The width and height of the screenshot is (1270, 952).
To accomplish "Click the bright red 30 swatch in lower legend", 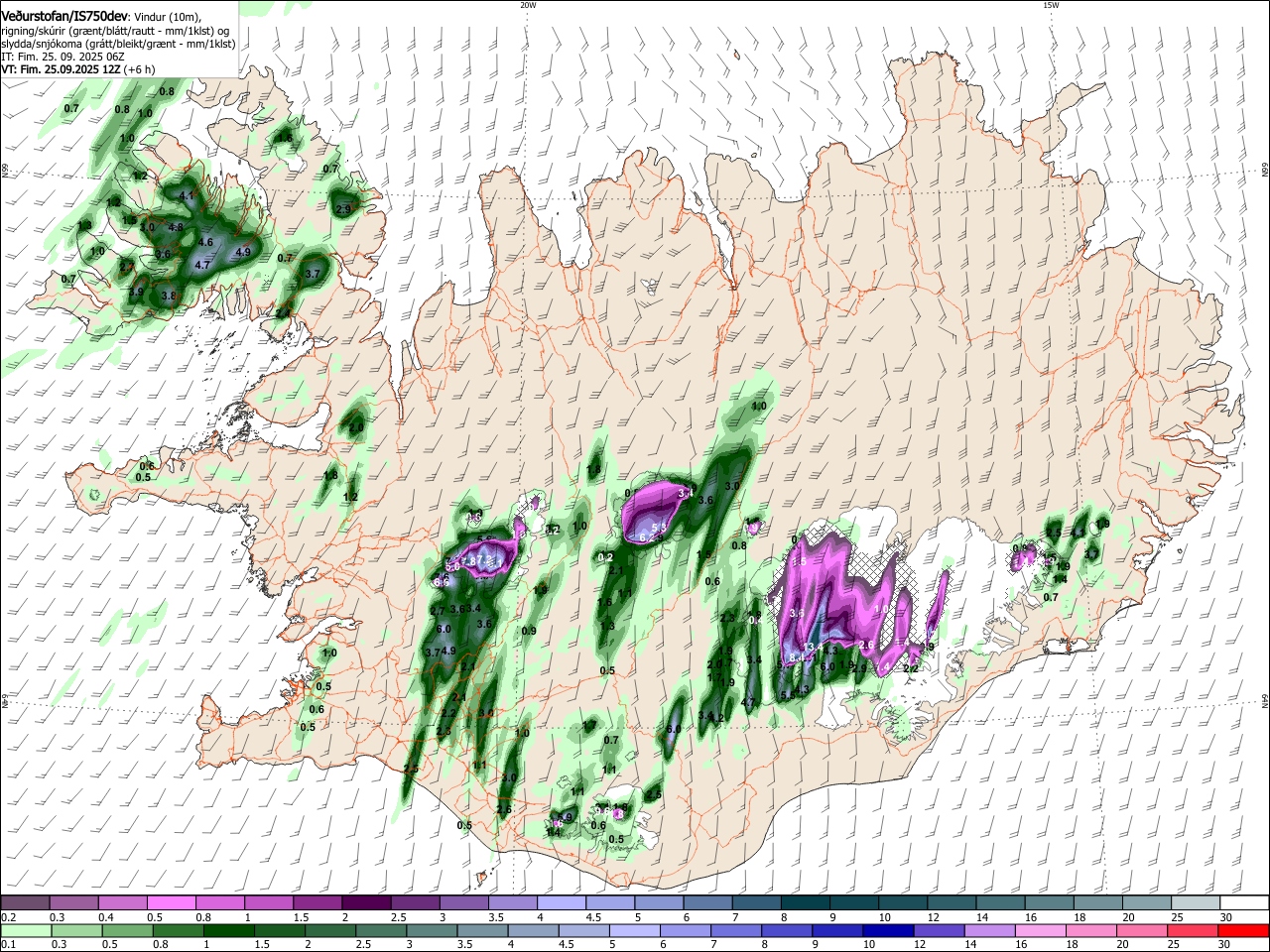I will coord(1244,931).
